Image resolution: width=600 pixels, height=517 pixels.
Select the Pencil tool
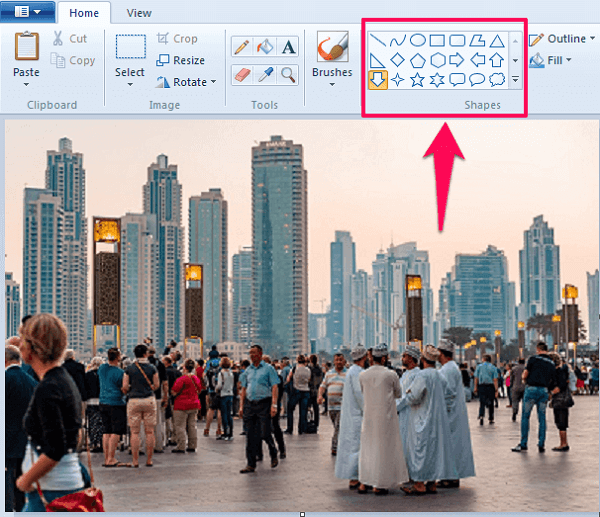[241, 47]
